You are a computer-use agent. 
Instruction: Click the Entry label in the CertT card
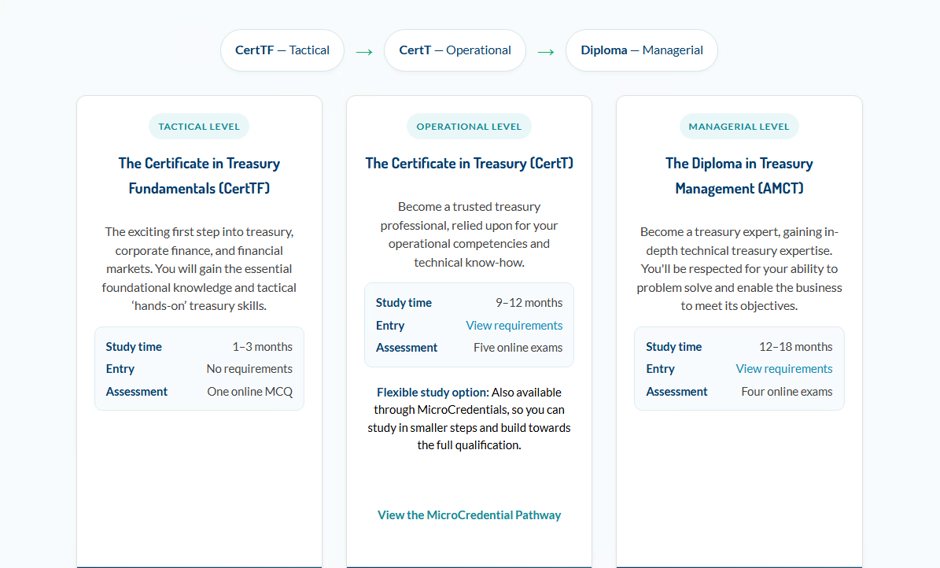(390, 325)
